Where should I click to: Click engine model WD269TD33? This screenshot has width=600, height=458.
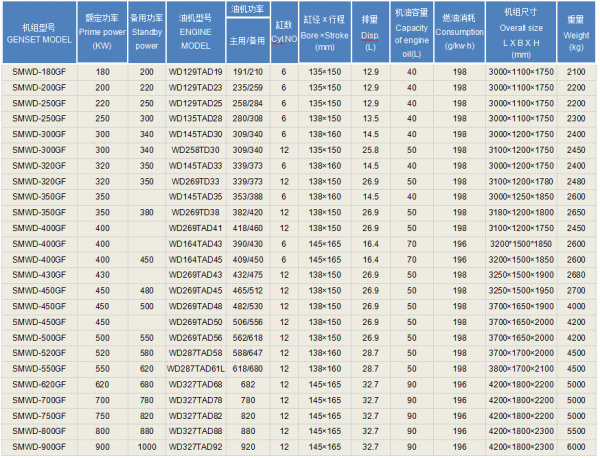click(196, 181)
